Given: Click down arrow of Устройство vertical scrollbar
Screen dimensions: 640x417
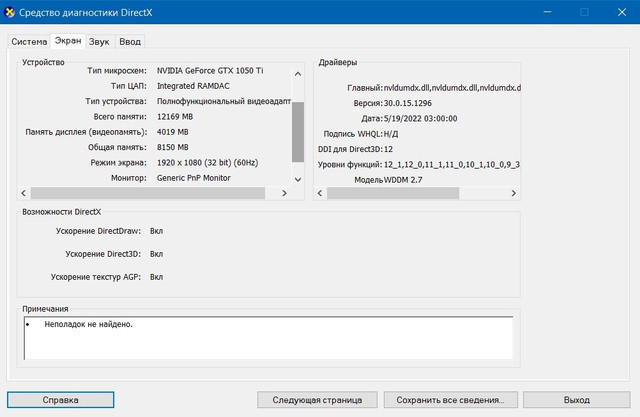Looking at the screenshot, I should [298, 180].
